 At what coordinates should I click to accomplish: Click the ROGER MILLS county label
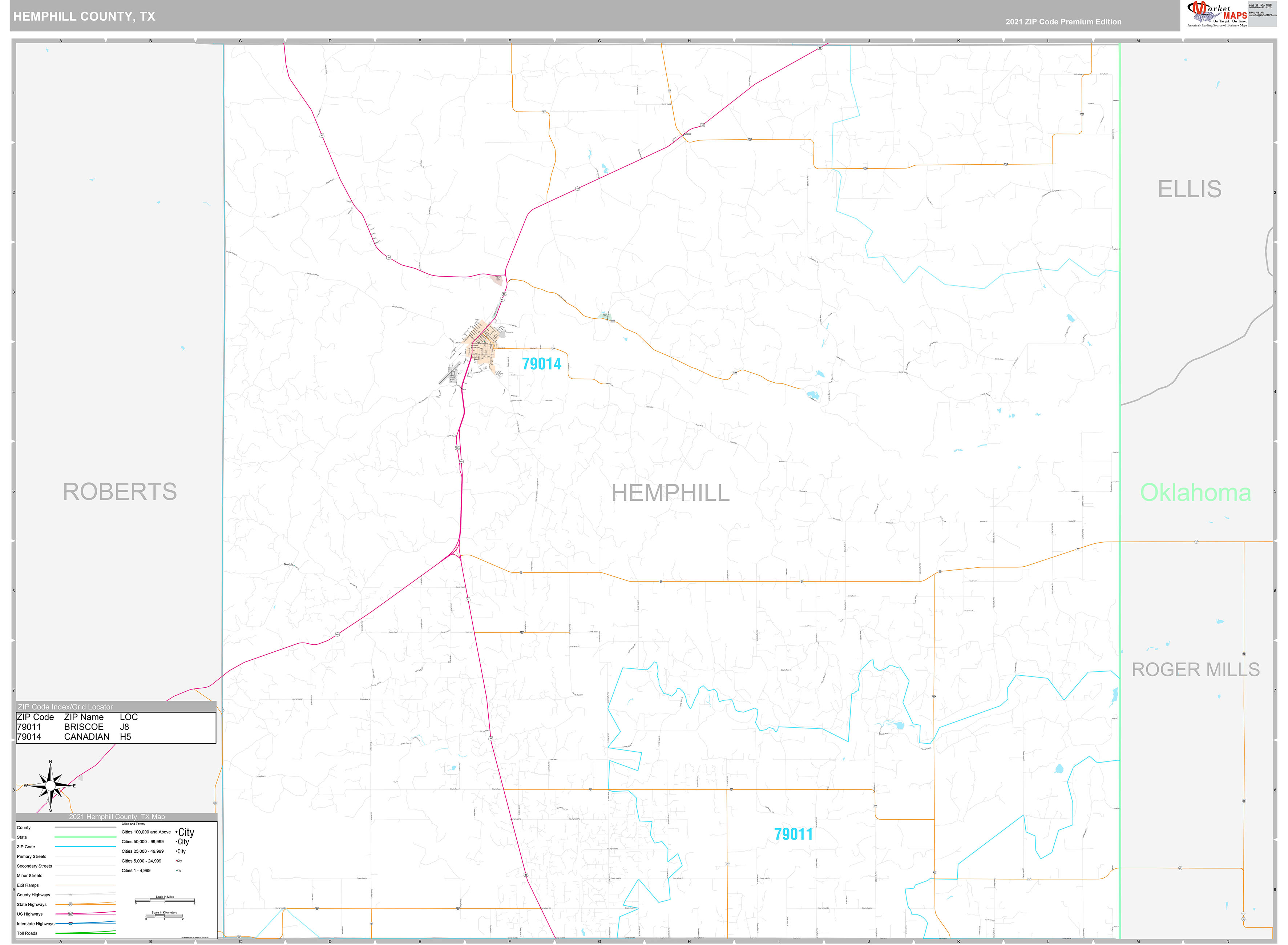tap(1195, 669)
